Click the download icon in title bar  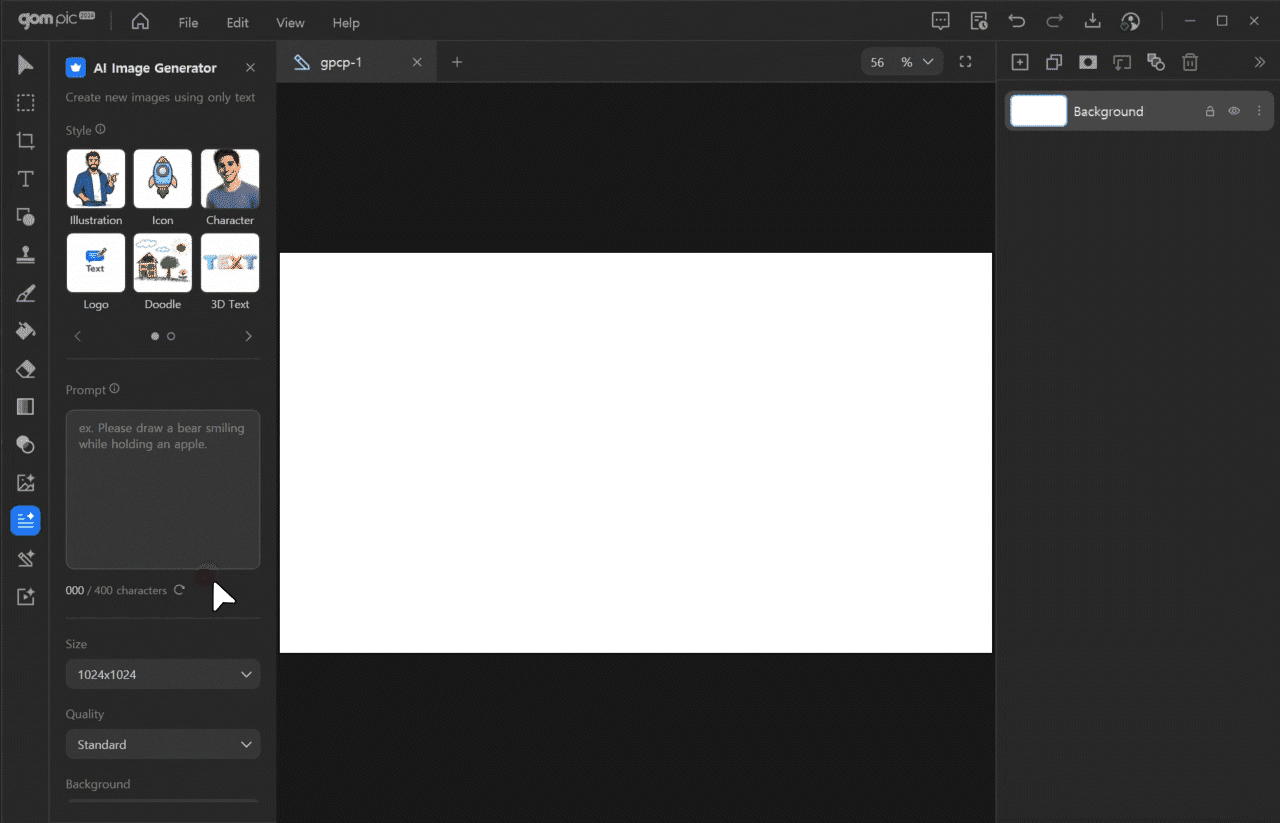[x=1093, y=21]
